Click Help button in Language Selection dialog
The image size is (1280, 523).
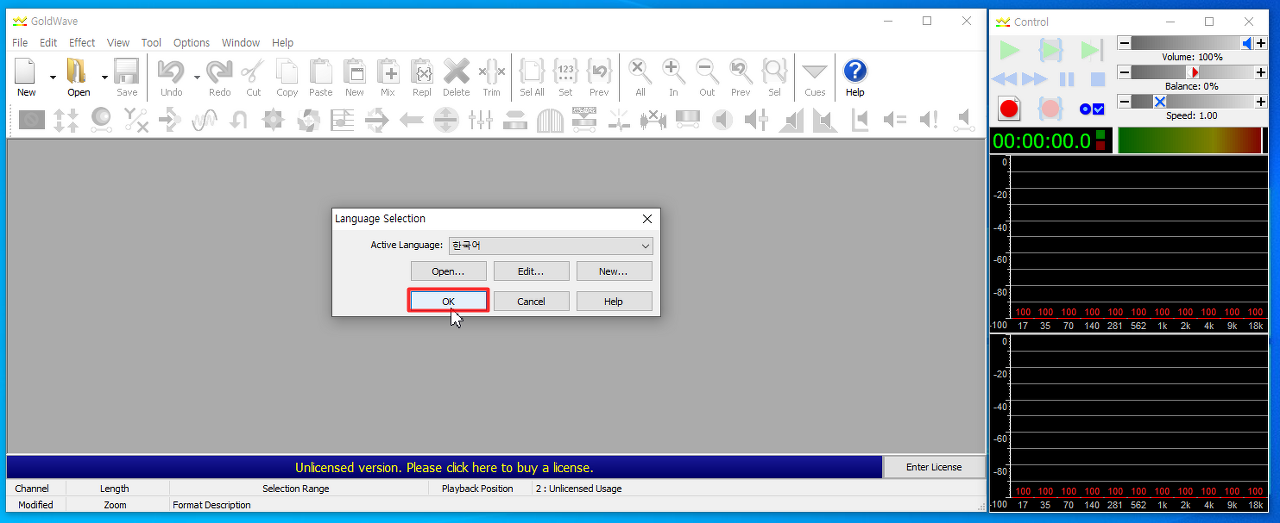tap(614, 301)
